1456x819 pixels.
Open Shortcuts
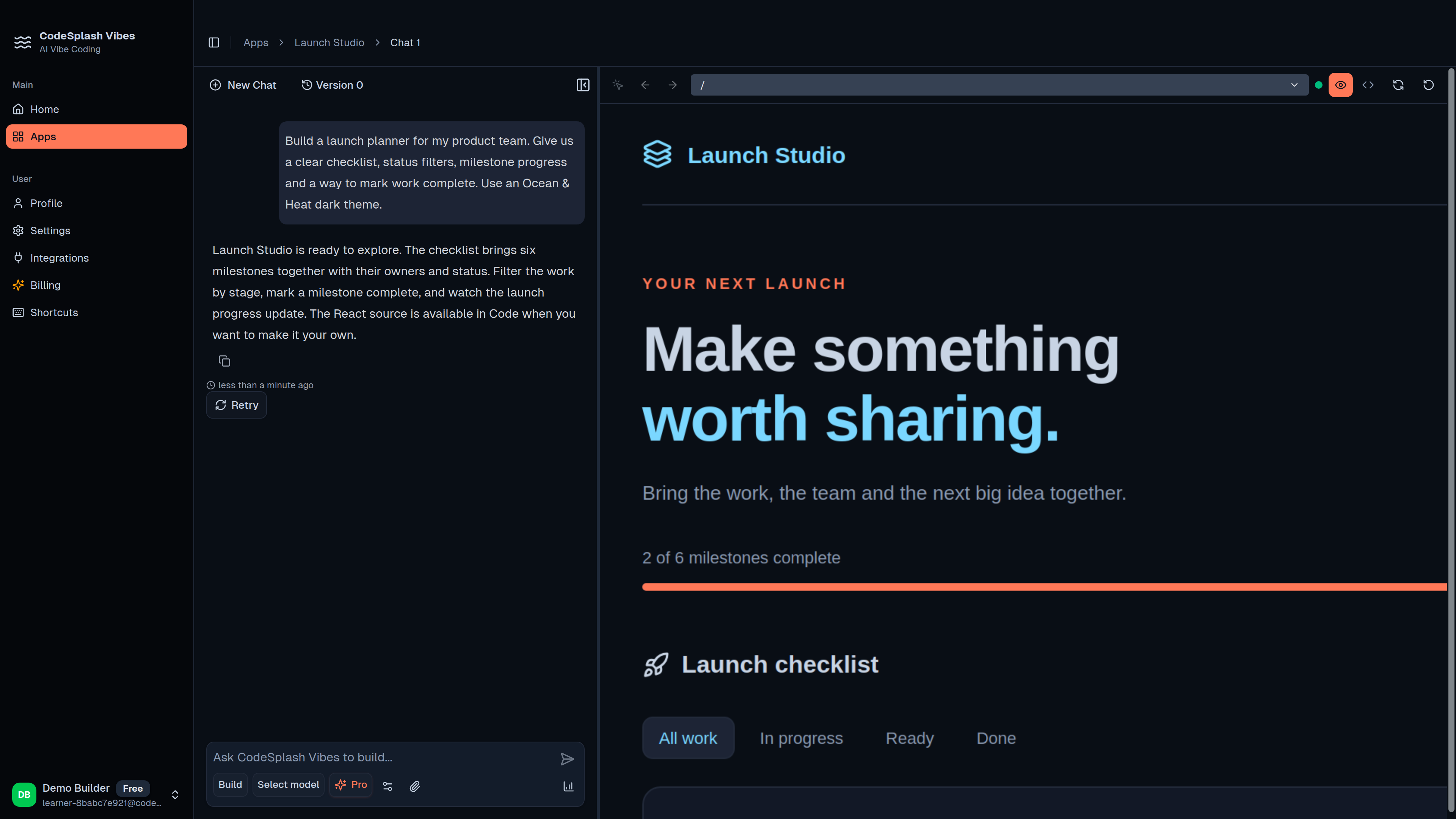[x=97, y=312]
